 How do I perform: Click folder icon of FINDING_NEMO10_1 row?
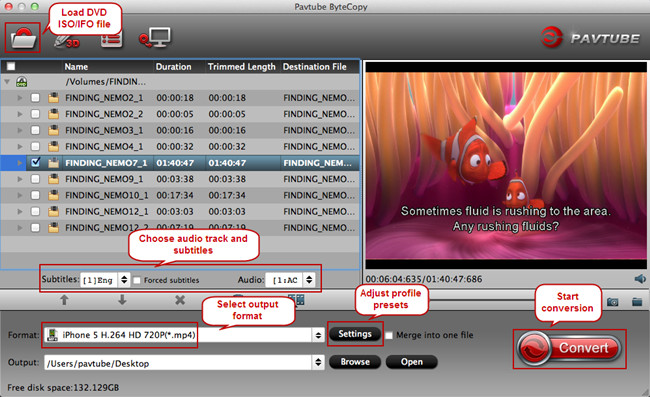[53, 195]
